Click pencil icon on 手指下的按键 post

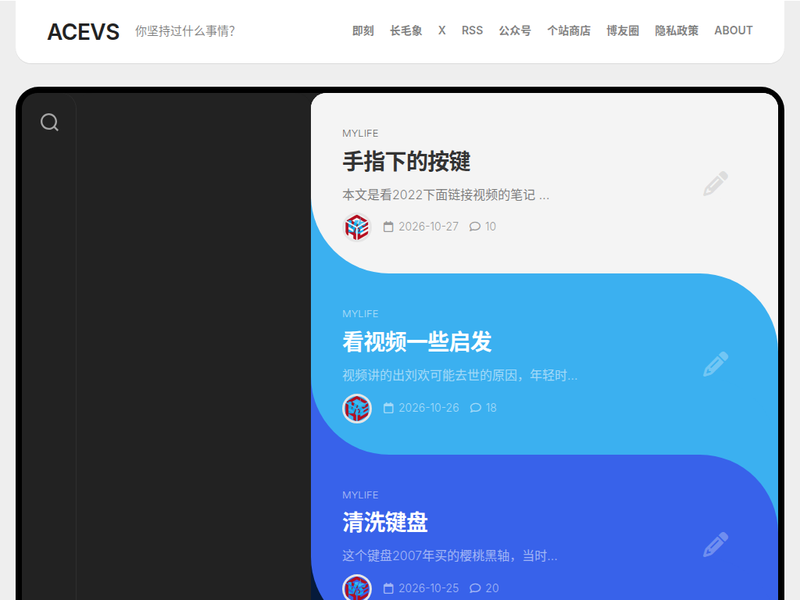click(715, 184)
